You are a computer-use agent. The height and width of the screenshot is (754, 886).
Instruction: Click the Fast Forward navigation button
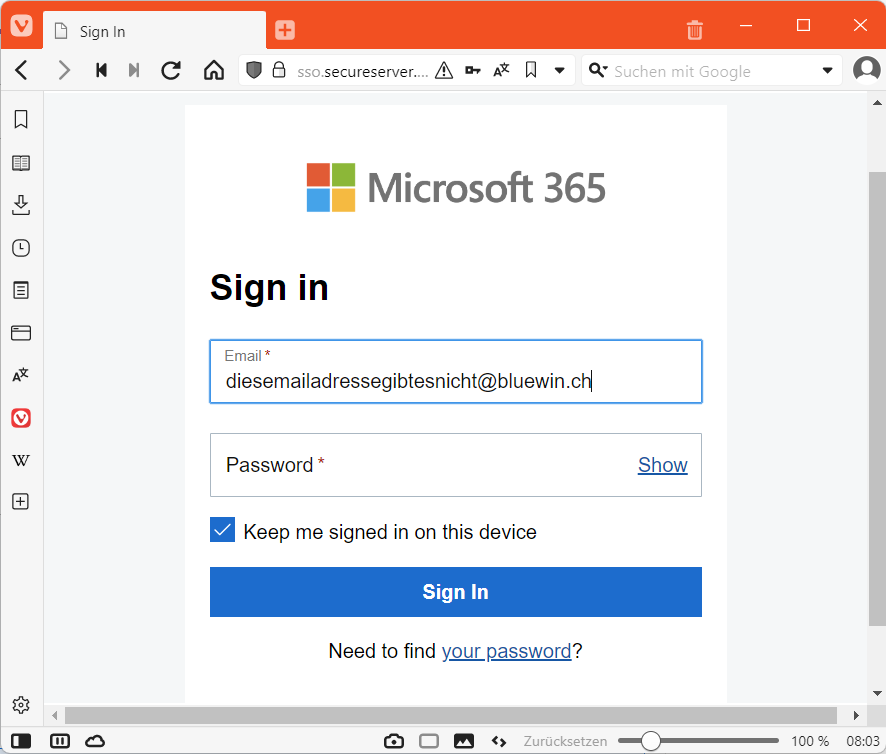133,71
